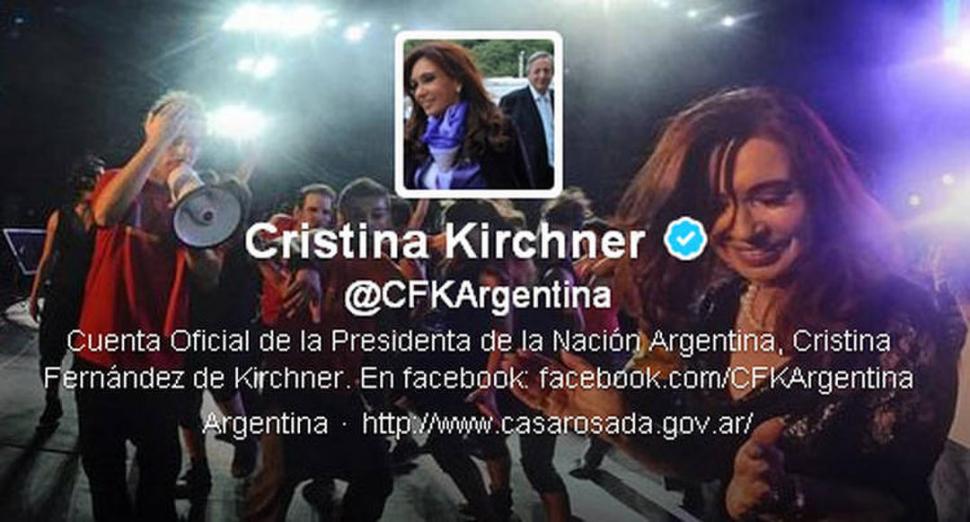Viewport: 970px width, 522px height.
Task: Click the megaphone in the header photo
Action: (x=205, y=207)
